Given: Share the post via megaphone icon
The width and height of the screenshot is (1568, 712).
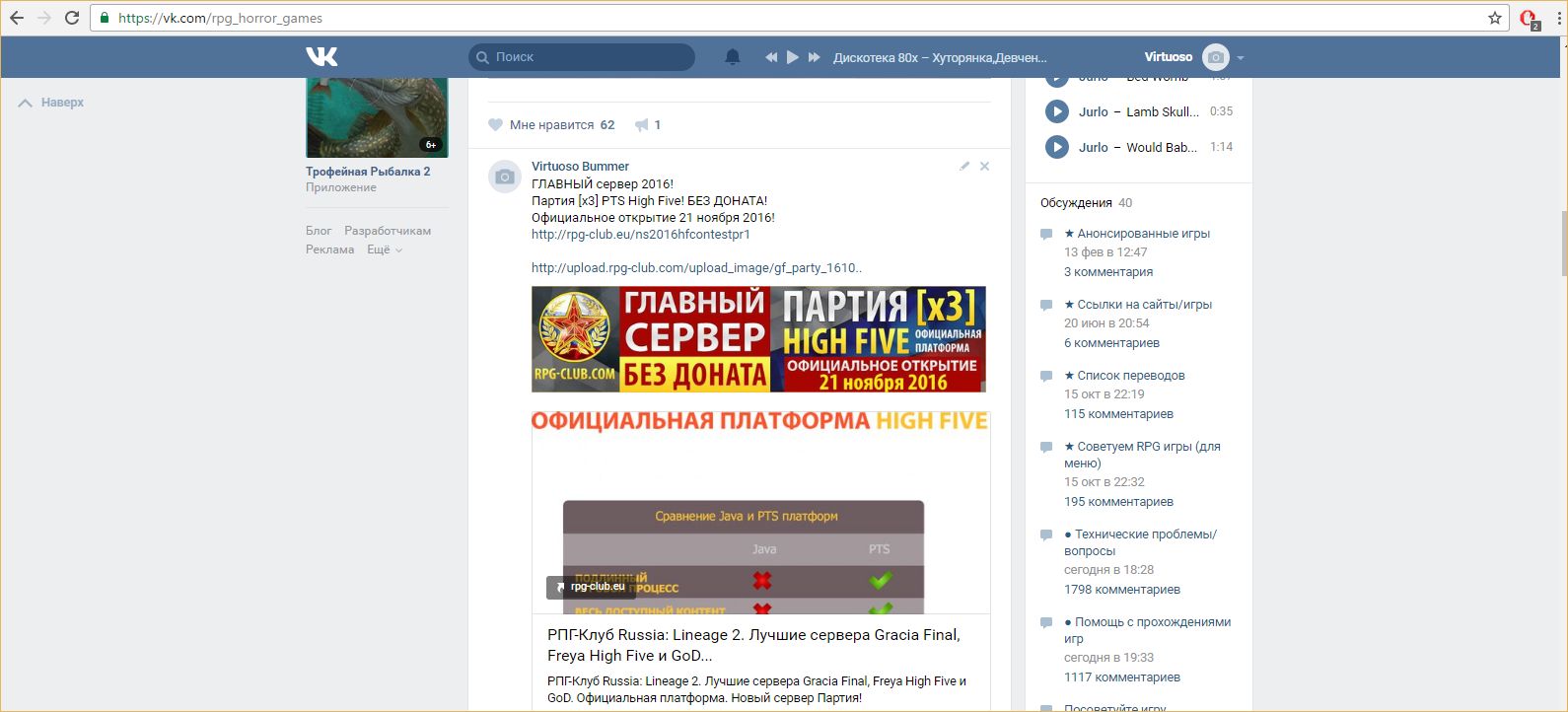Looking at the screenshot, I should point(642,125).
